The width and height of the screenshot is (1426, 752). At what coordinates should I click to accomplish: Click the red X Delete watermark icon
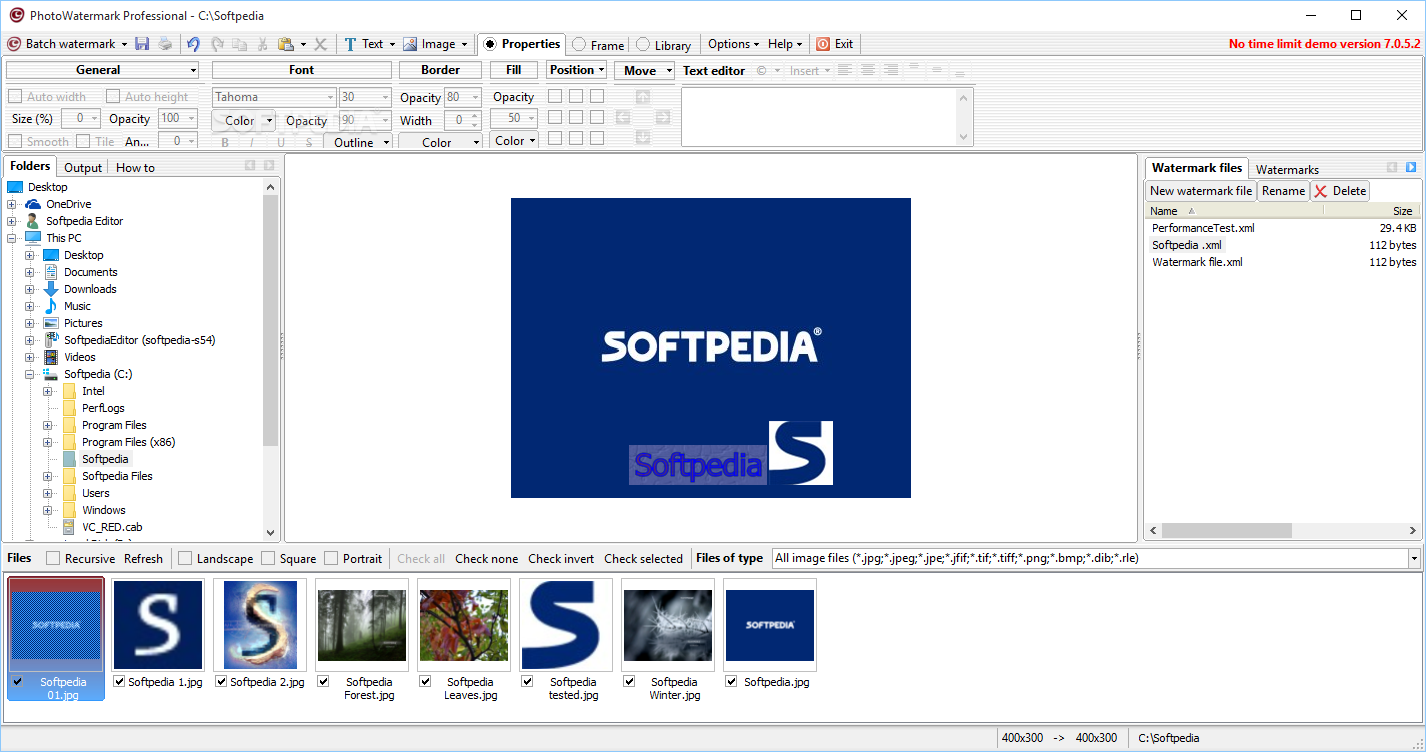(1321, 191)
